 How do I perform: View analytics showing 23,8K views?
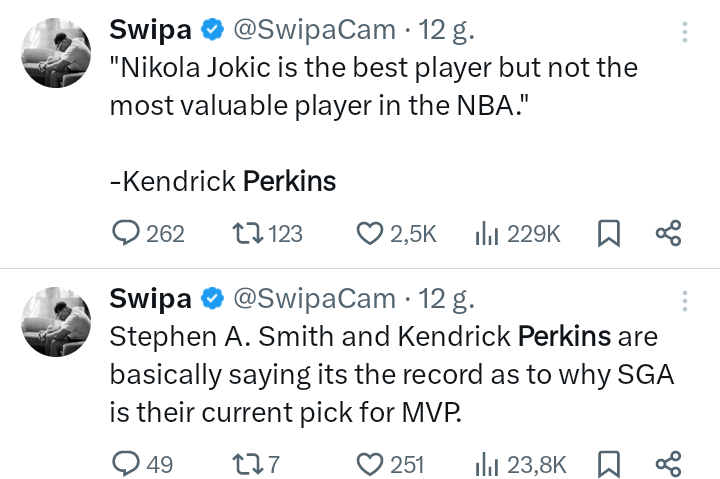click(x=486, y=464)
